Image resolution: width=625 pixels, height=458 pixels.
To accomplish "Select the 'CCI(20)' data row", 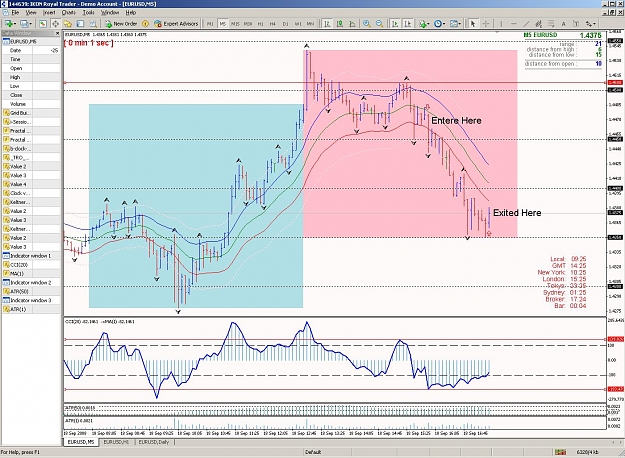I will [x=31, y=265].
